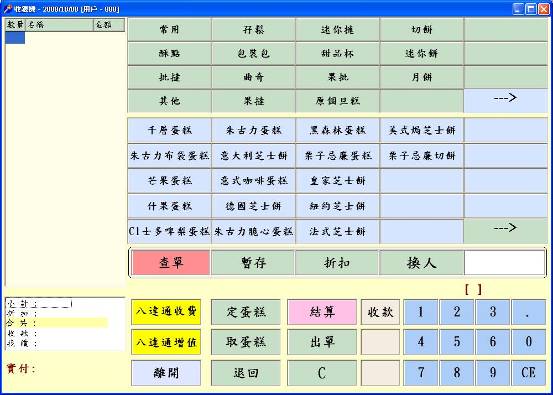Open the 常用 category
Screen dimensions: 553x395
[169, 30]
